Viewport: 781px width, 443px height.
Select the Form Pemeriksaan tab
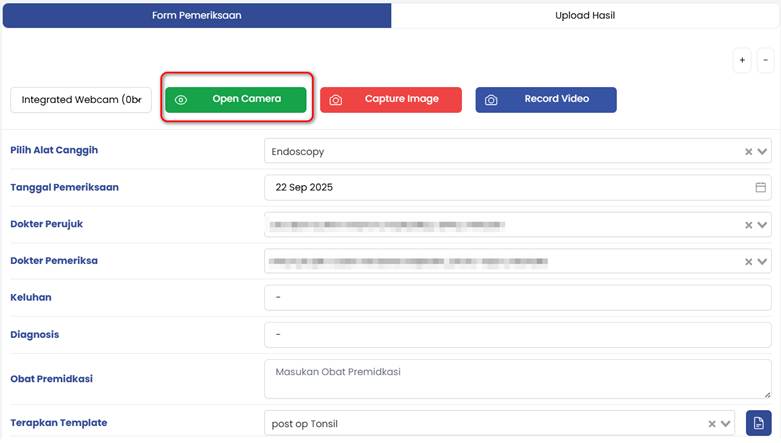point(196,16)
